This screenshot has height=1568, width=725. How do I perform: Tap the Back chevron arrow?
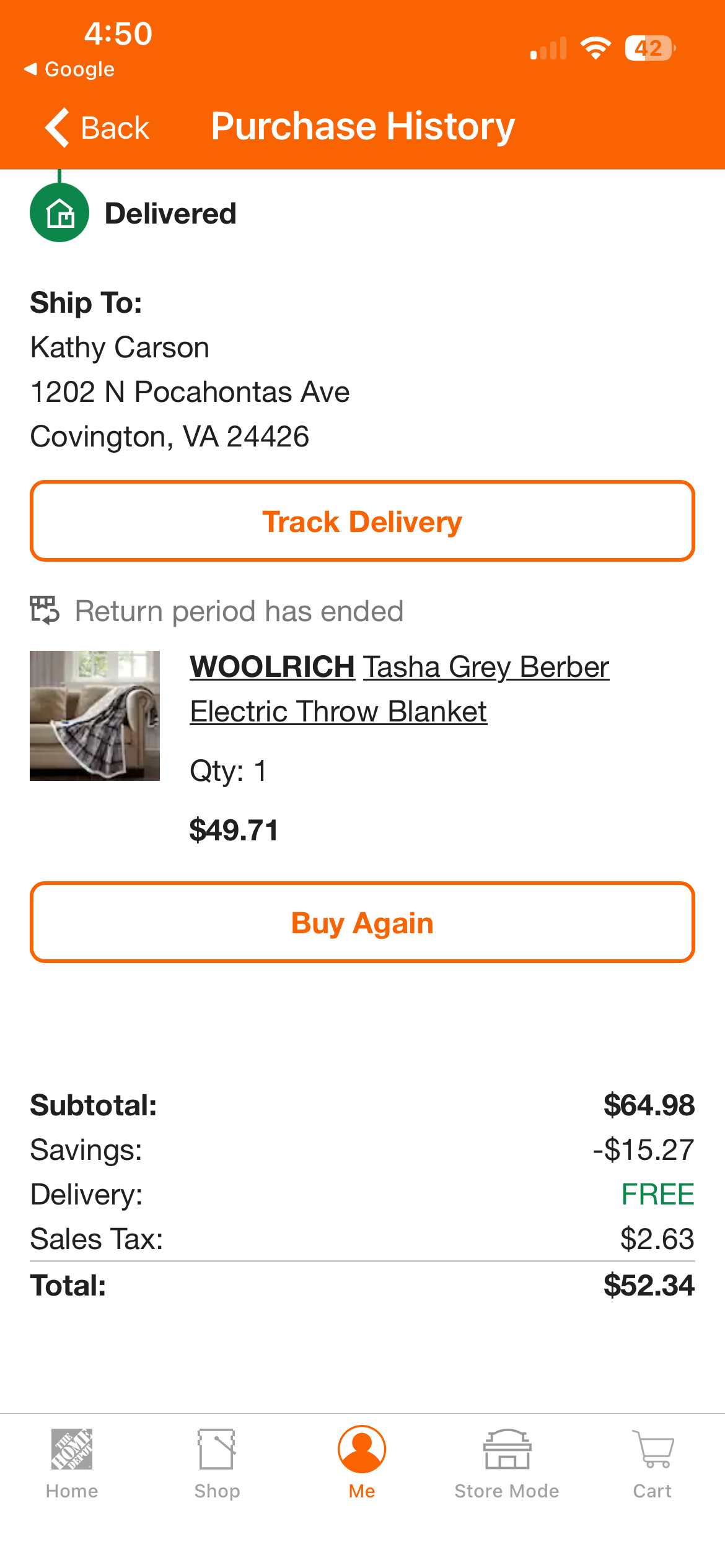click(x=57, y=128)
